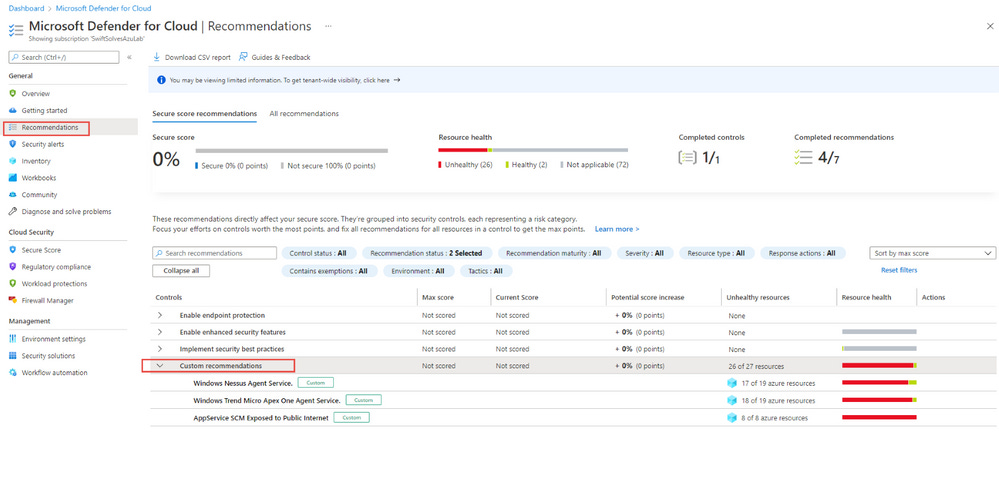Open Response actions filter
999x480 pixels.
pos(802,253)
